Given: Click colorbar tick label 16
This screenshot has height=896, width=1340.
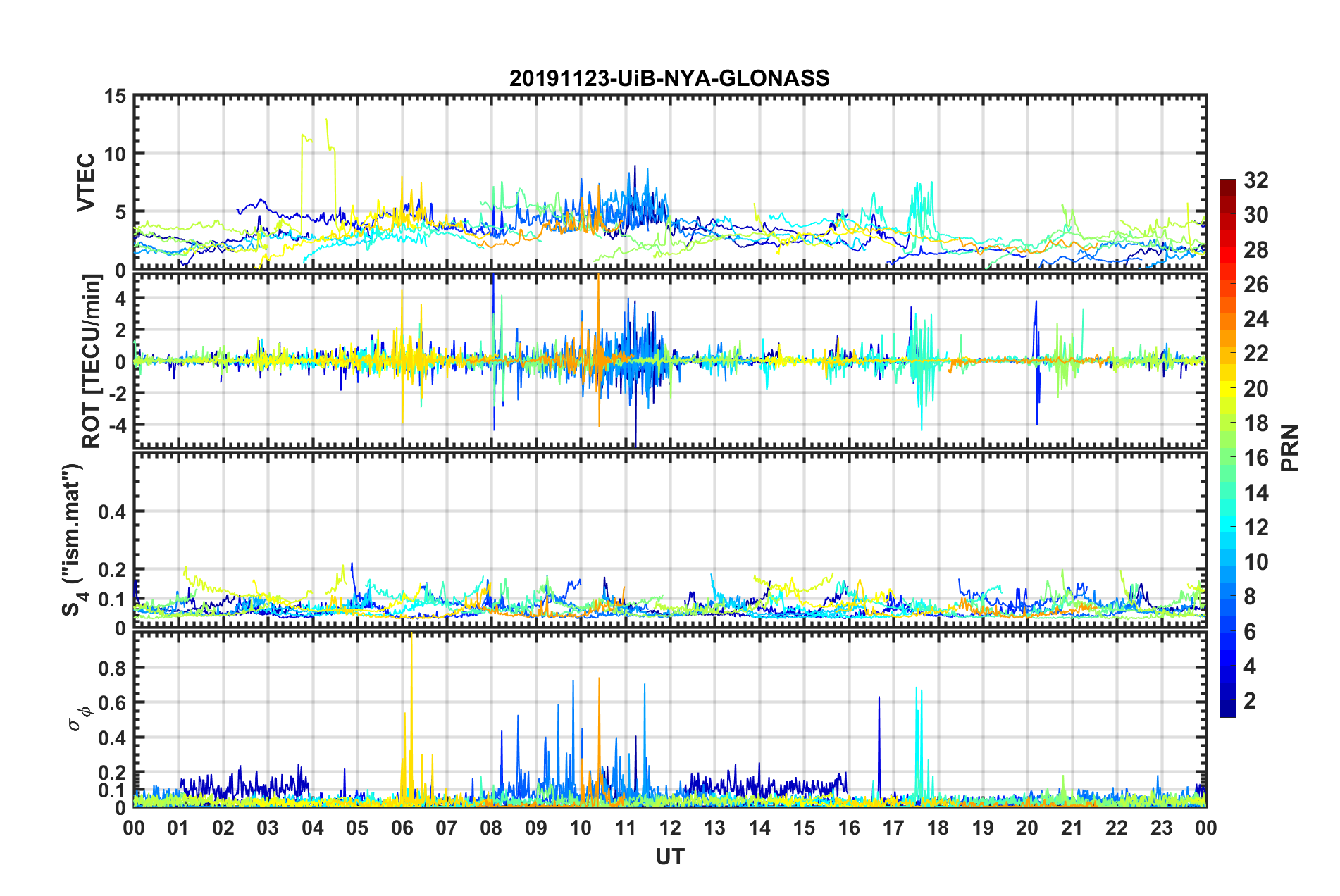Looking at the screenshot, I should tap(1256, 458).
